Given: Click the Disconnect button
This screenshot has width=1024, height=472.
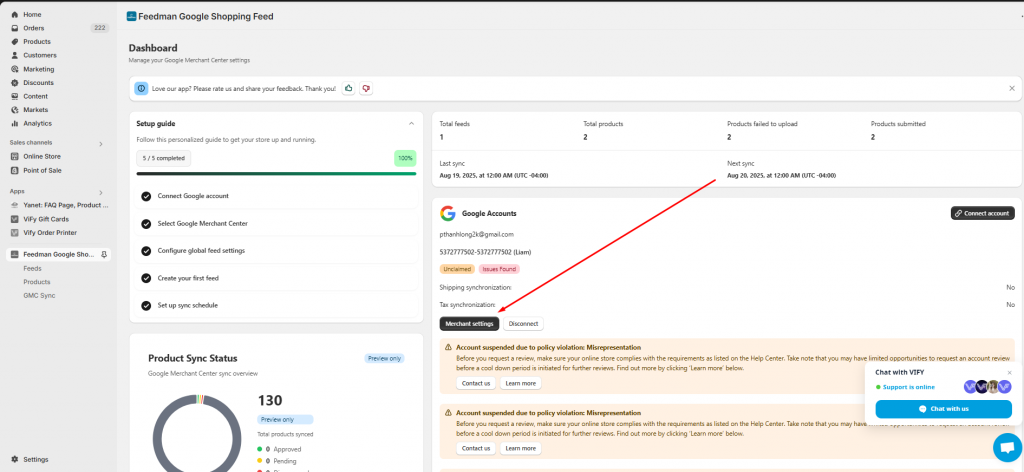Looking at the screenshot, I should point(523,324).
